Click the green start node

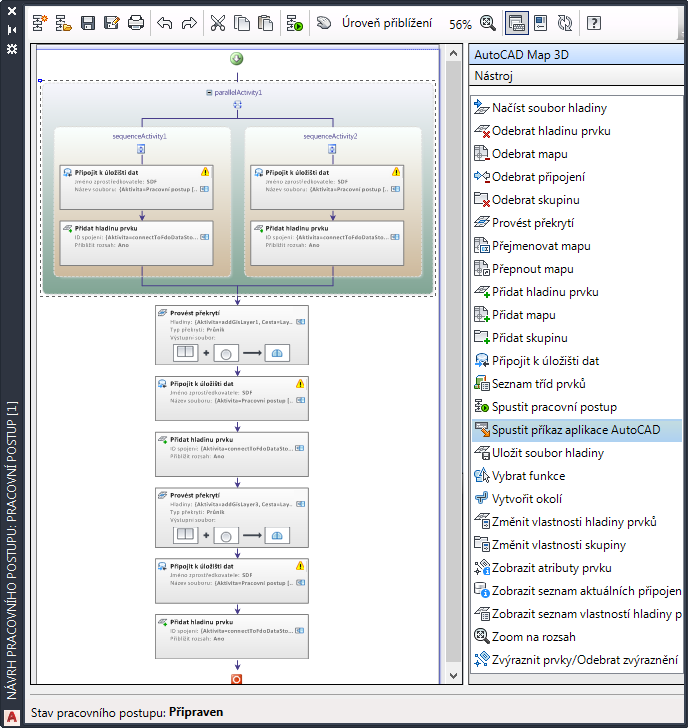[237, 58]
